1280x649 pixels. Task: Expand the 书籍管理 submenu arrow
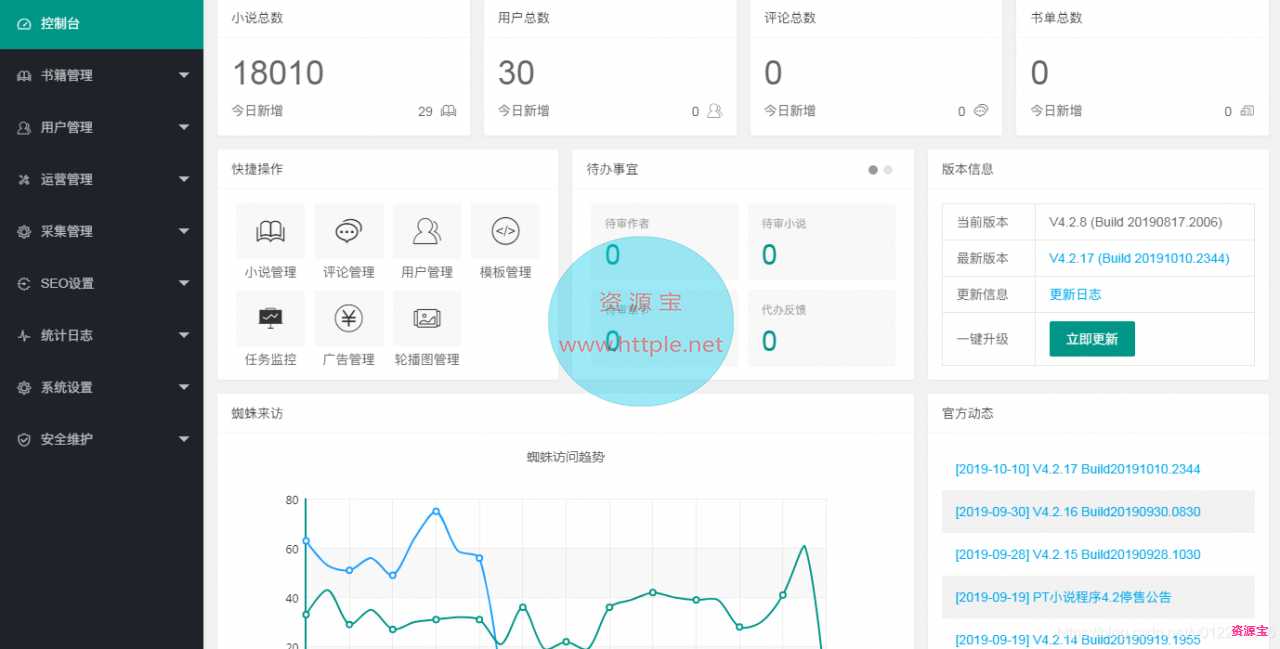coord(184,75)
